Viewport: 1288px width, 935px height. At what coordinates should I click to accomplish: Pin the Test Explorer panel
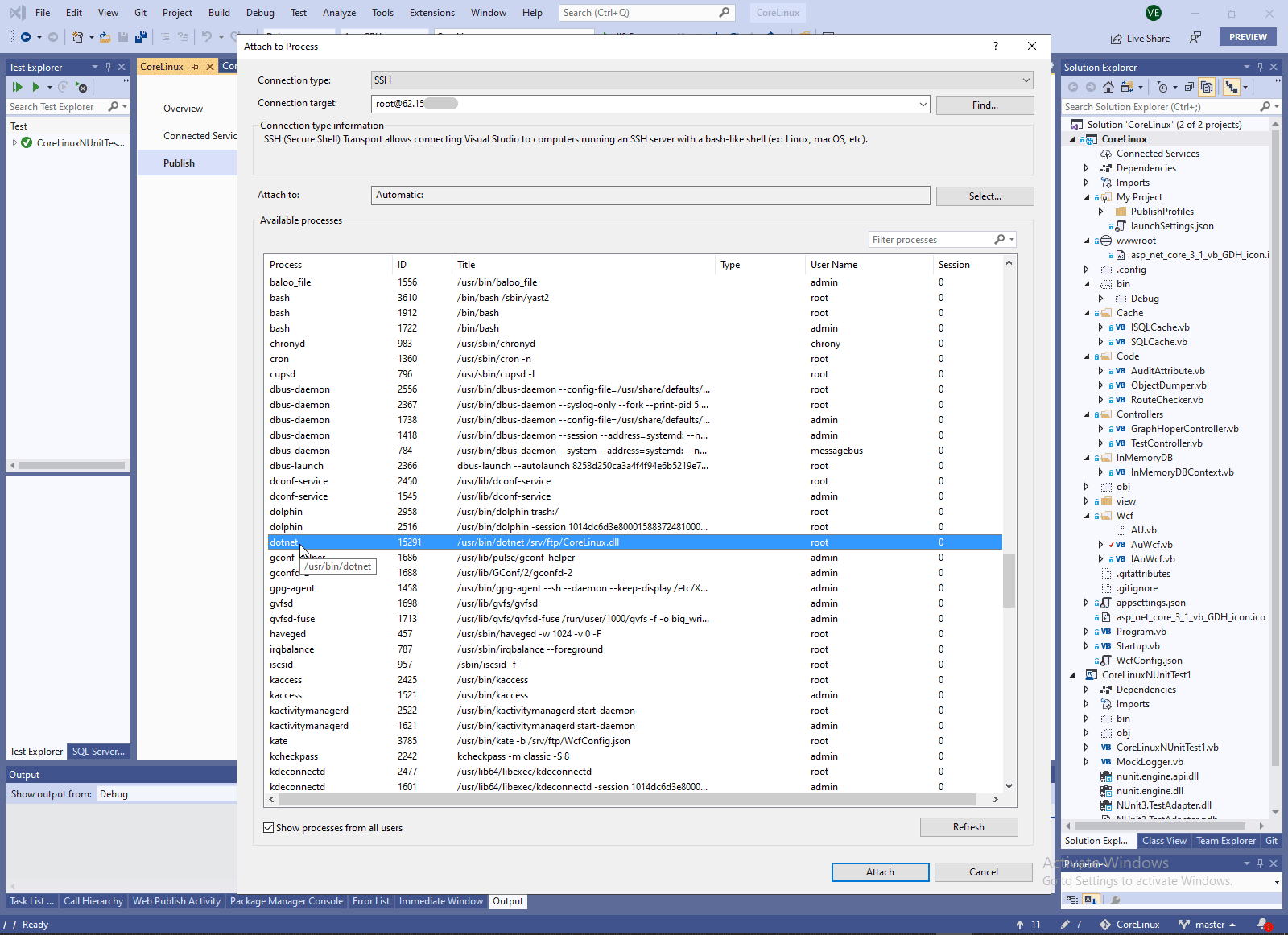pyautogui.click(x=109, y=67)
